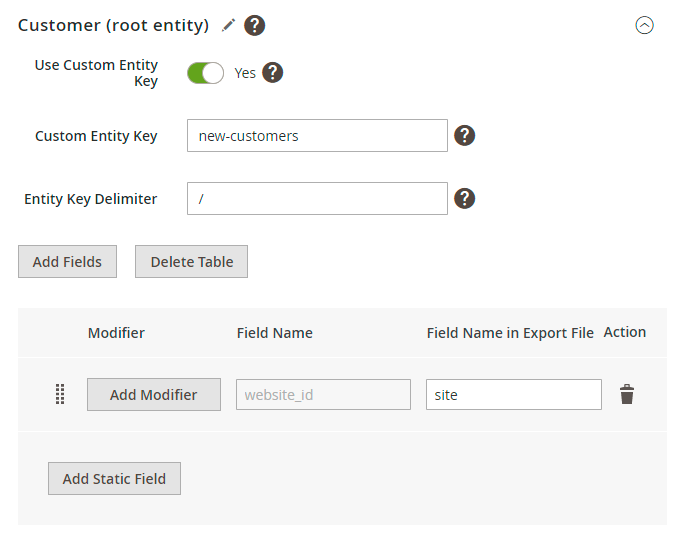Add a modifier to website_id field
Viewport: 685px width, 539px height.
pyautogui.click(x=153, y=395)
